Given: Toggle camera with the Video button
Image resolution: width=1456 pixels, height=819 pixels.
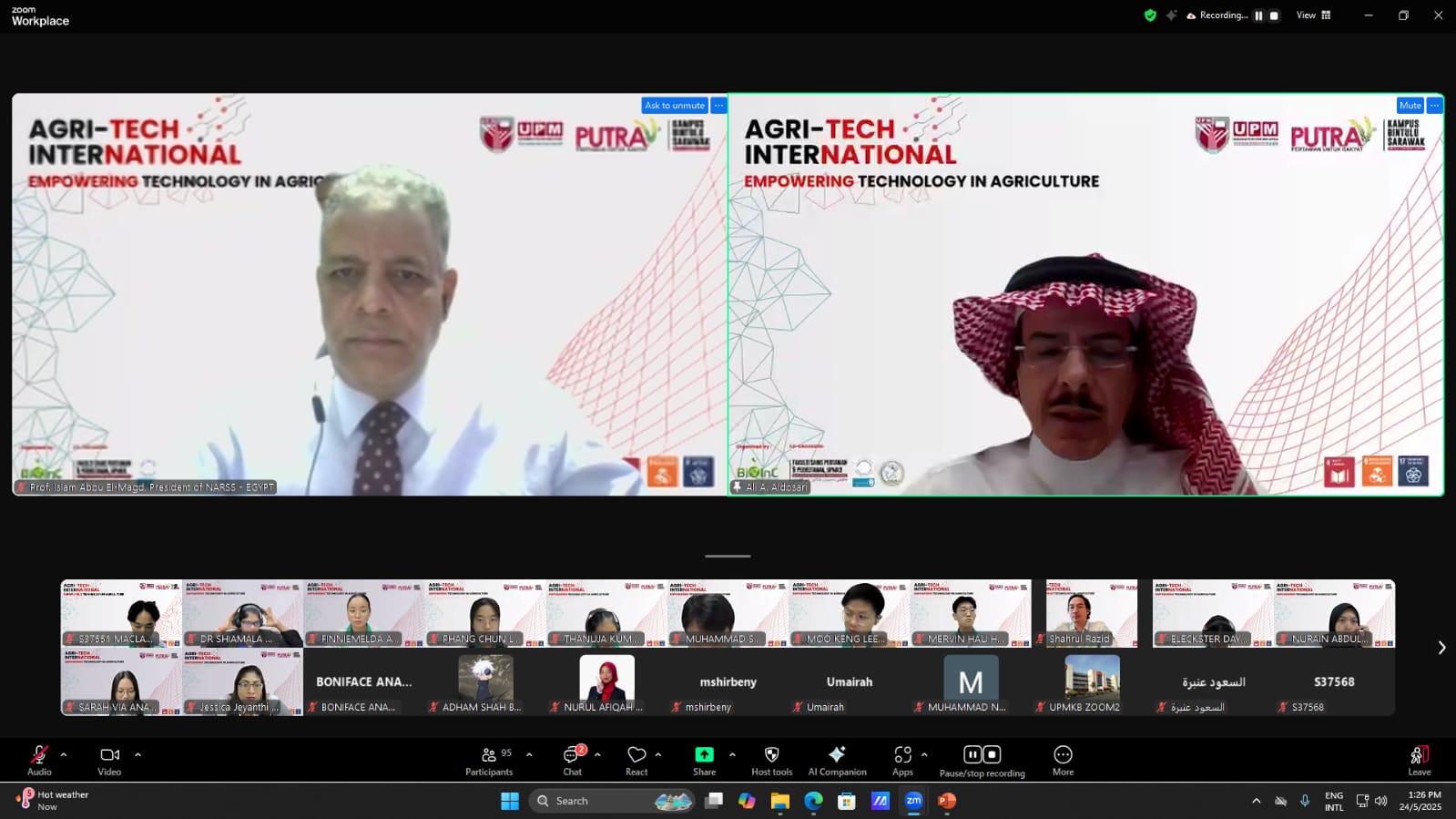Looking at the screenshot, I should tap(109, 760).
